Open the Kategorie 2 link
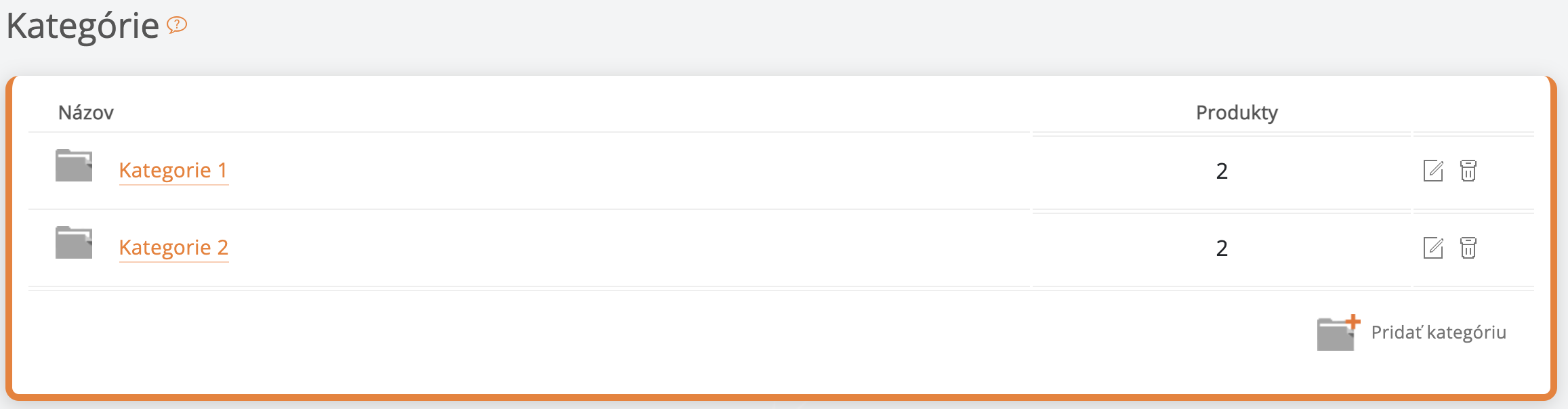Viewport: 1568px width, 409px height. click(173, 247)
